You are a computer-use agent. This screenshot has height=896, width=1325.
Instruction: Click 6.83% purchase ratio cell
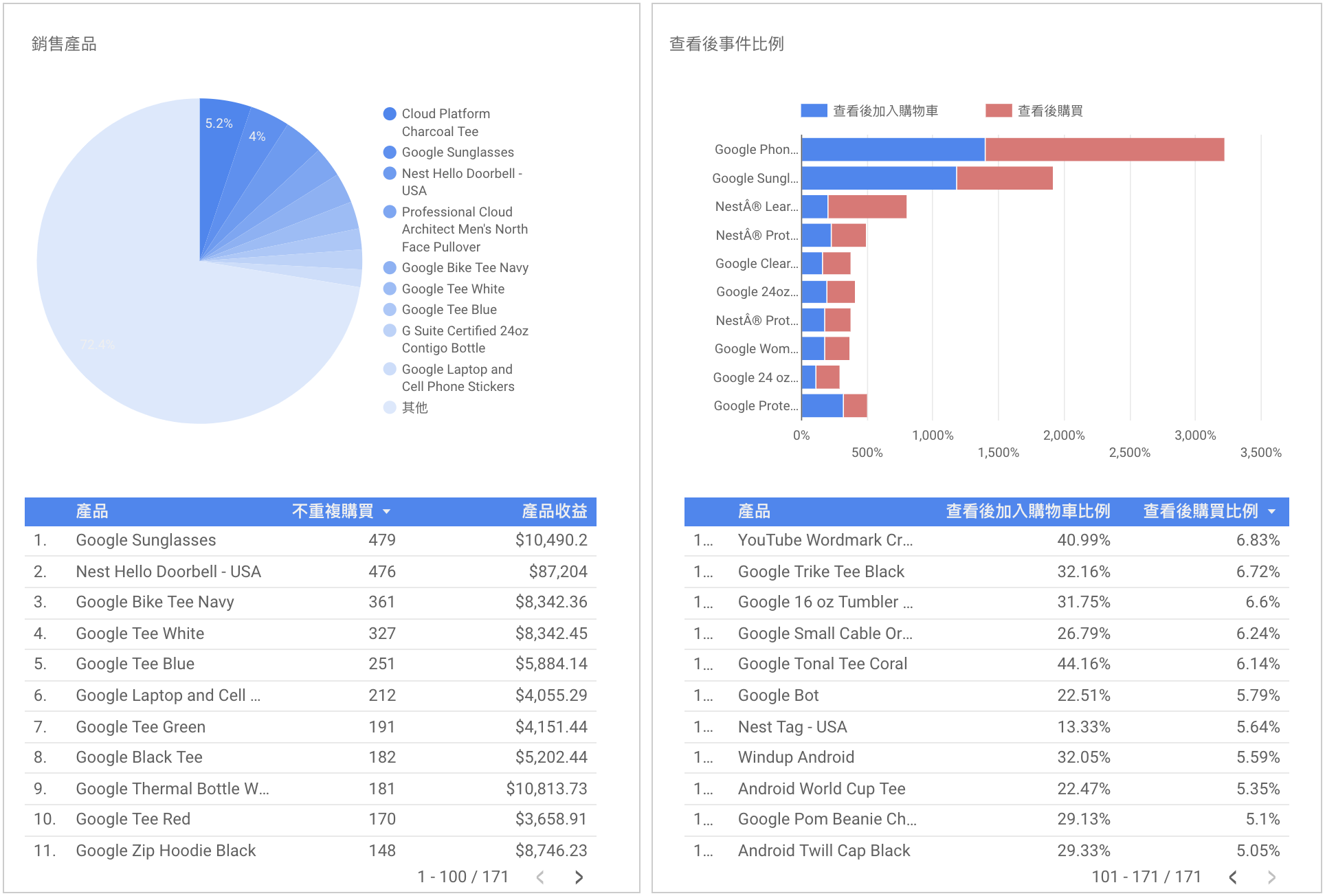1258,540
